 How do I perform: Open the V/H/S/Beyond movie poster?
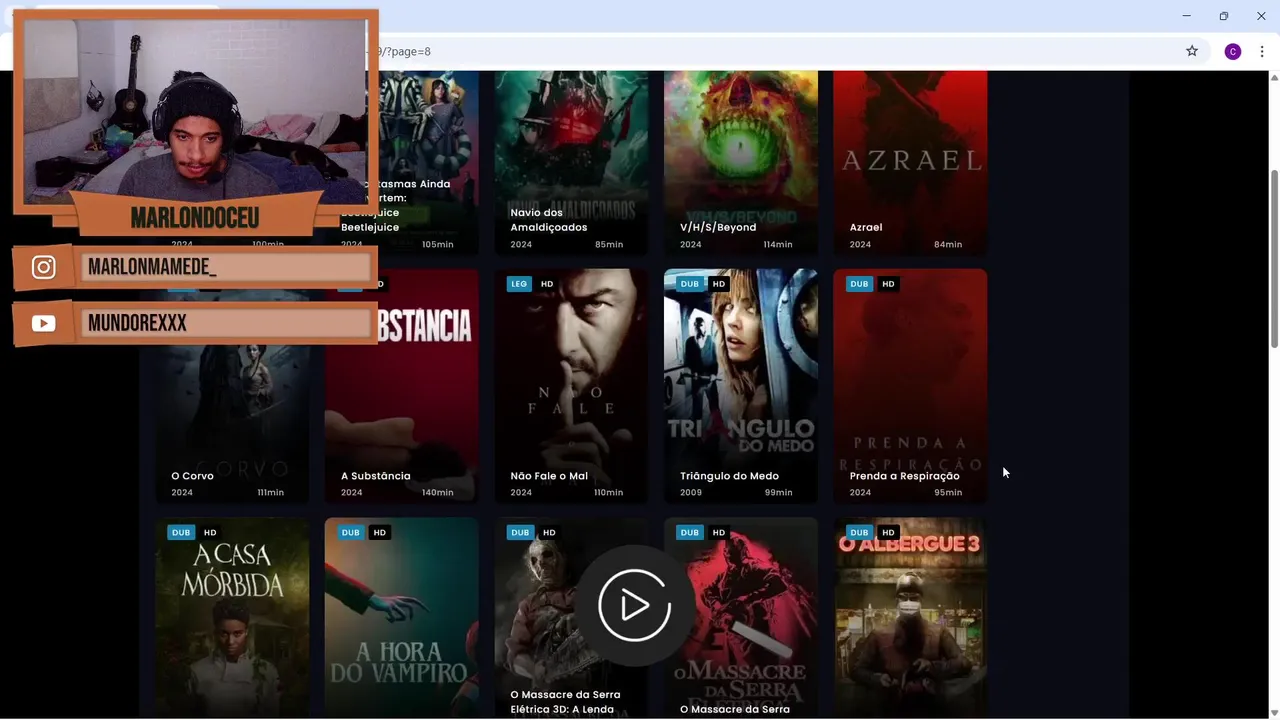[x=740, y=162]
